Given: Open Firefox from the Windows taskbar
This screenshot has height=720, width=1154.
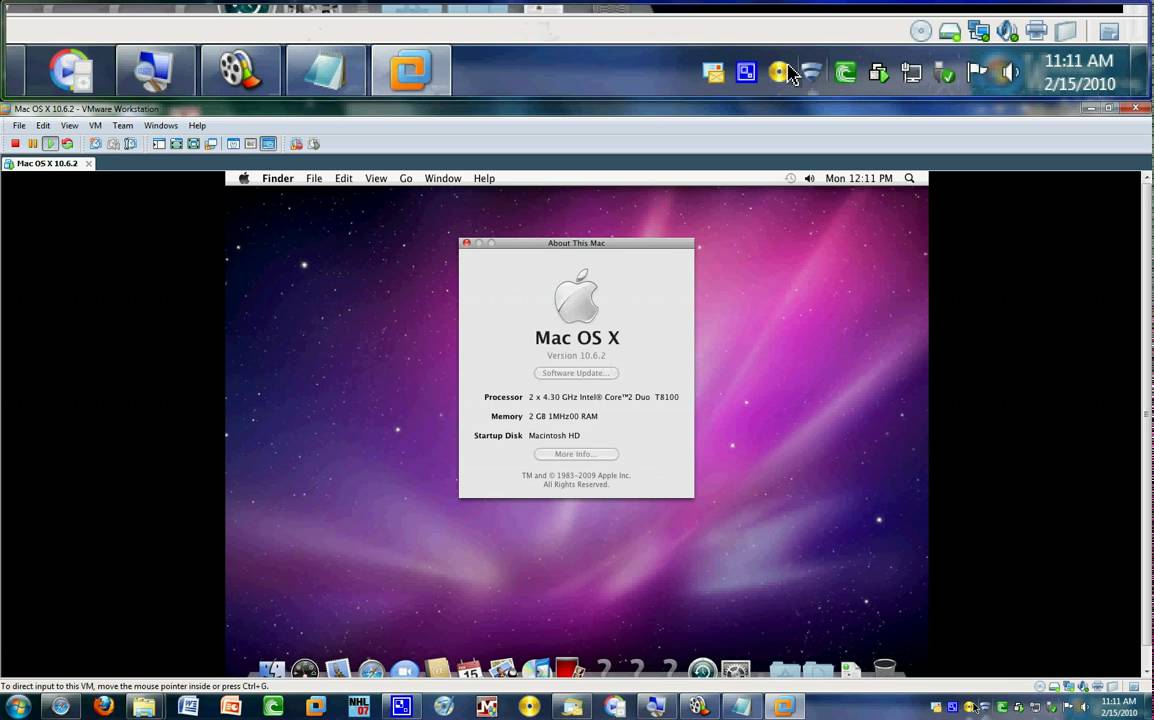Looking at the screenshot, I should point(104,707).
